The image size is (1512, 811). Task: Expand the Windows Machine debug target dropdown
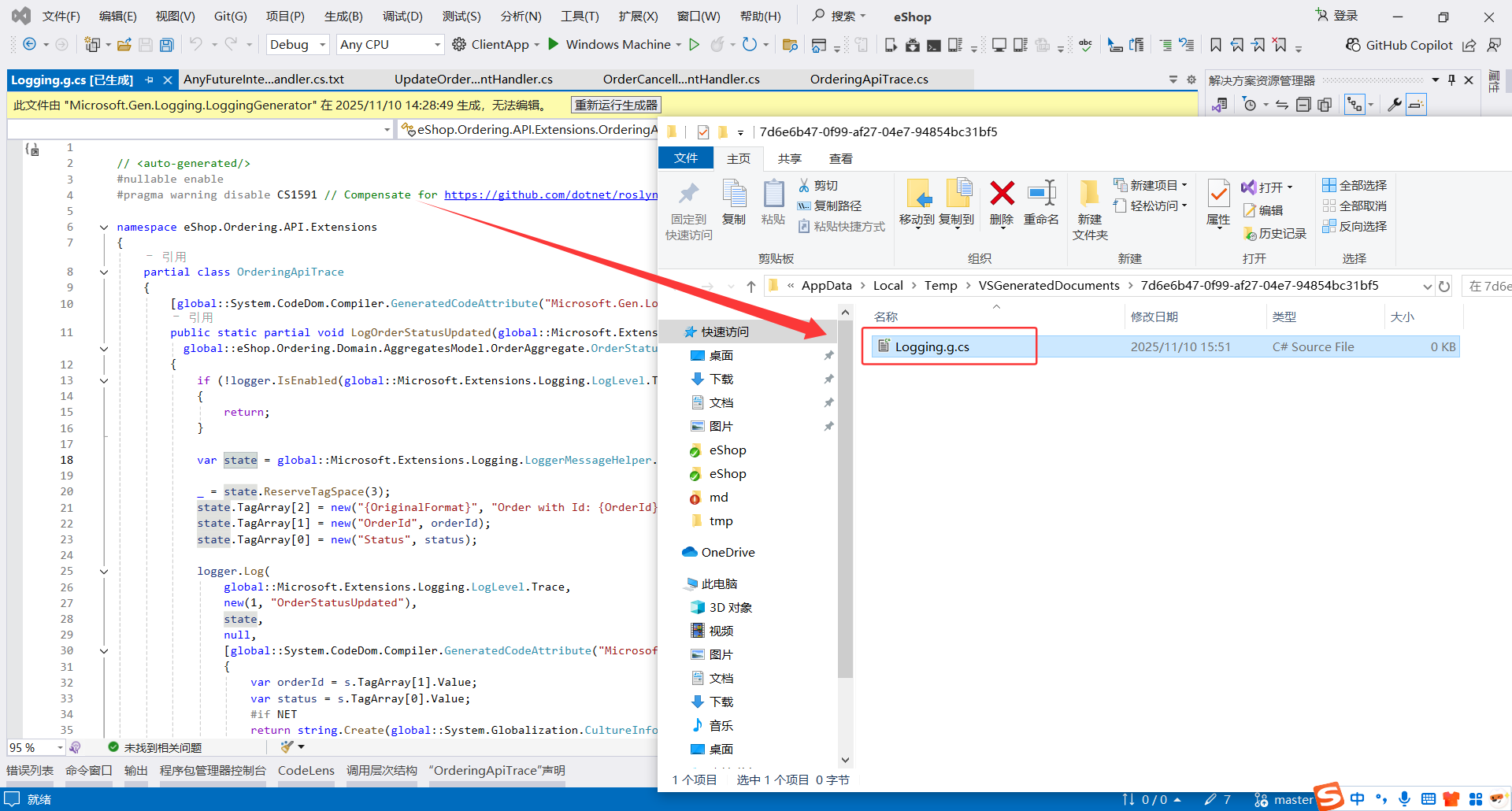coord(679,45)
